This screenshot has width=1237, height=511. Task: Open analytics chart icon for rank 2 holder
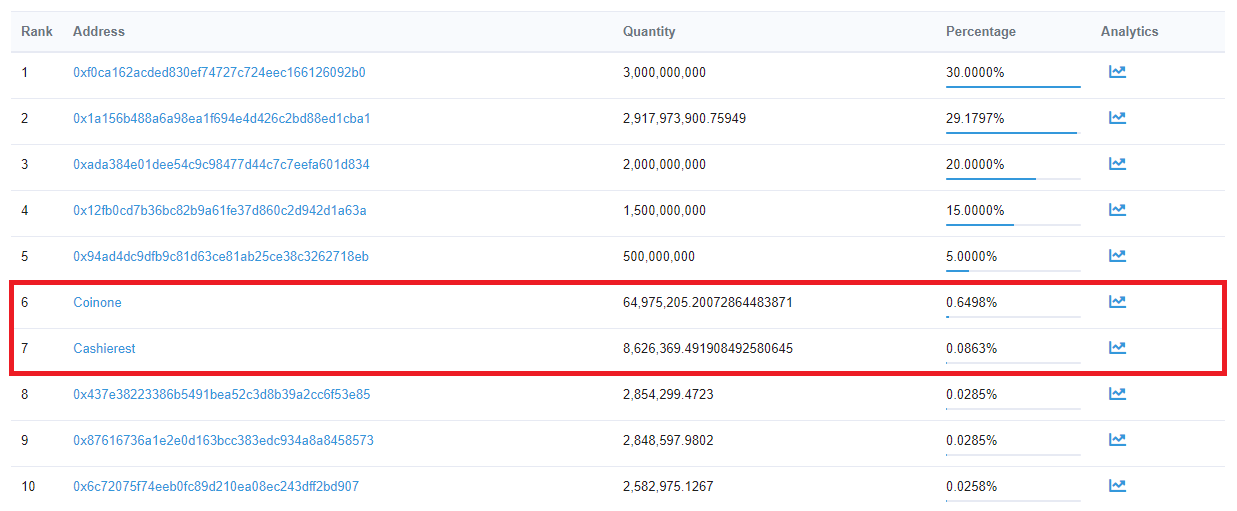(x=1117, y=118)
